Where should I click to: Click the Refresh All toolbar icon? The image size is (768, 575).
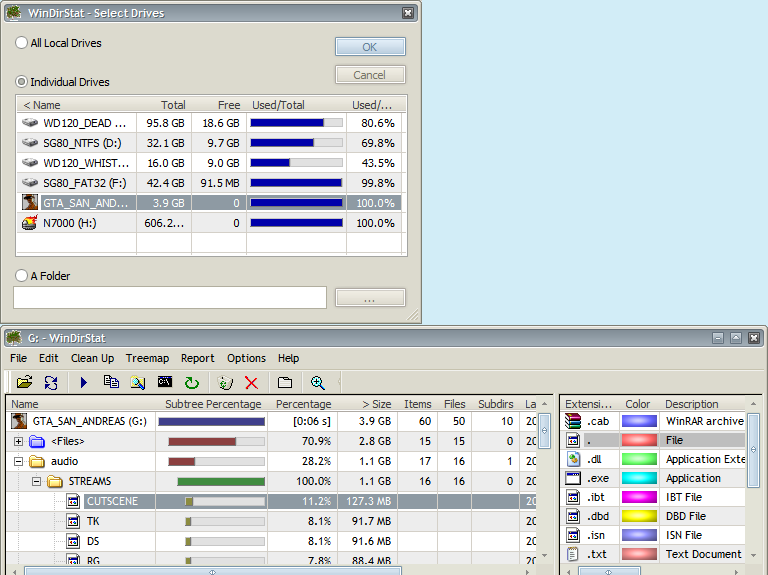coord(50,382)
